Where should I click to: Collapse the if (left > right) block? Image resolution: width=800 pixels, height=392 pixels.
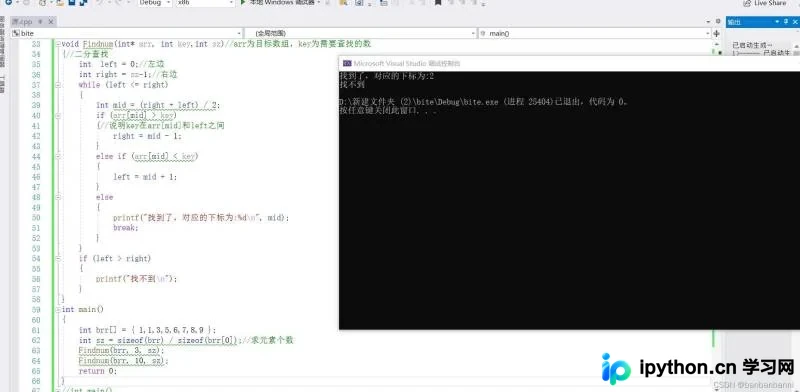coord(58,258)
